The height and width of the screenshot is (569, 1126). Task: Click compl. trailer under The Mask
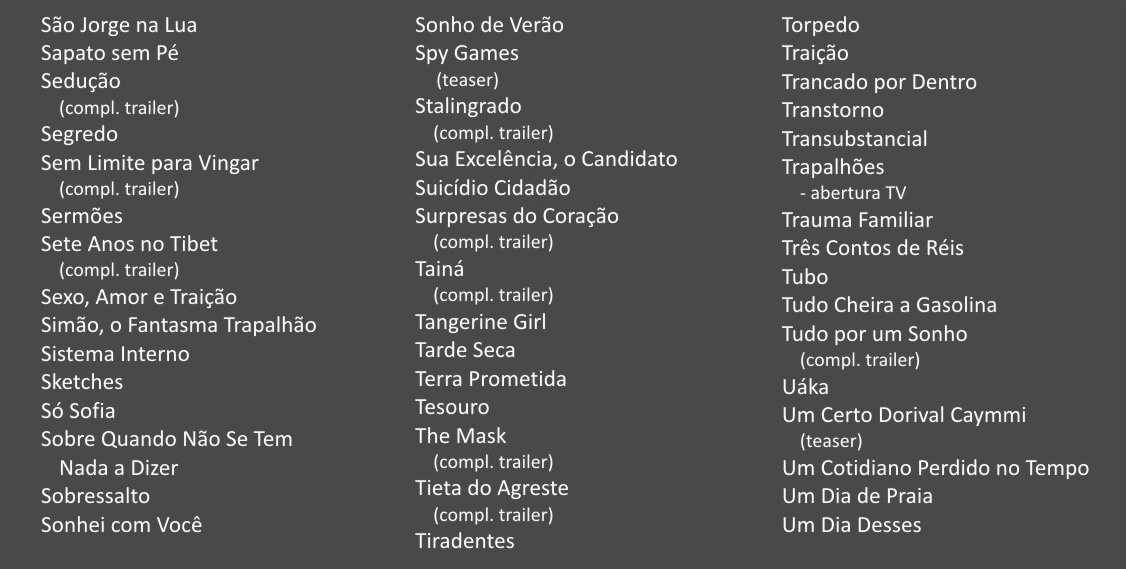493,462
